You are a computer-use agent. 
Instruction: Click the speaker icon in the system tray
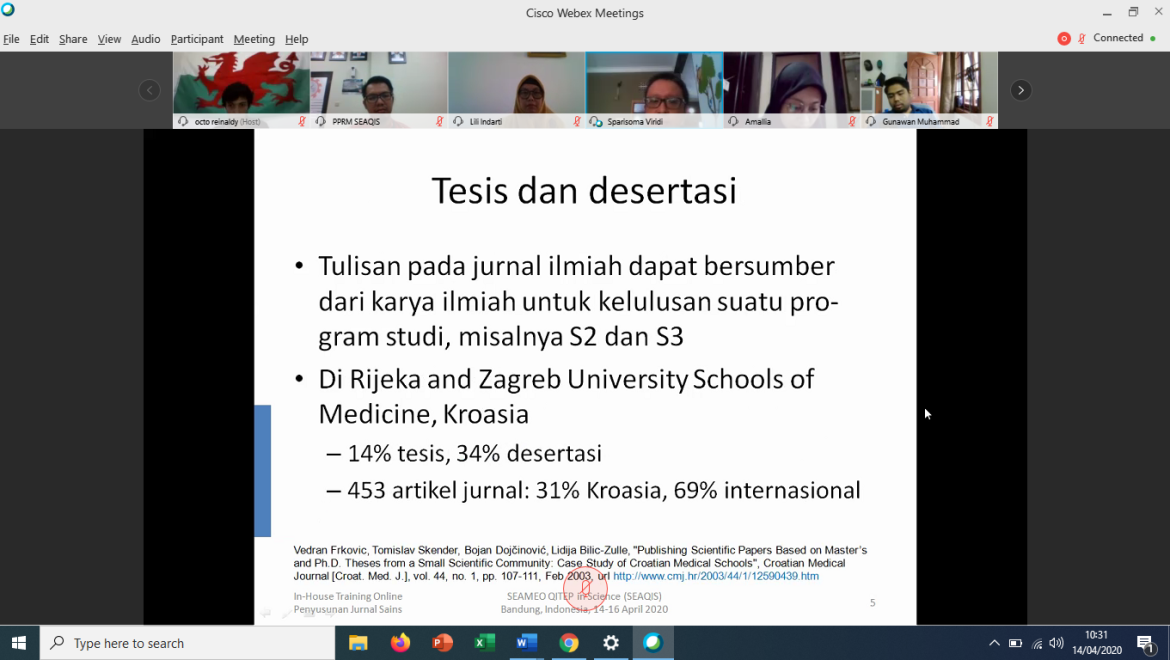point(1056,642)
